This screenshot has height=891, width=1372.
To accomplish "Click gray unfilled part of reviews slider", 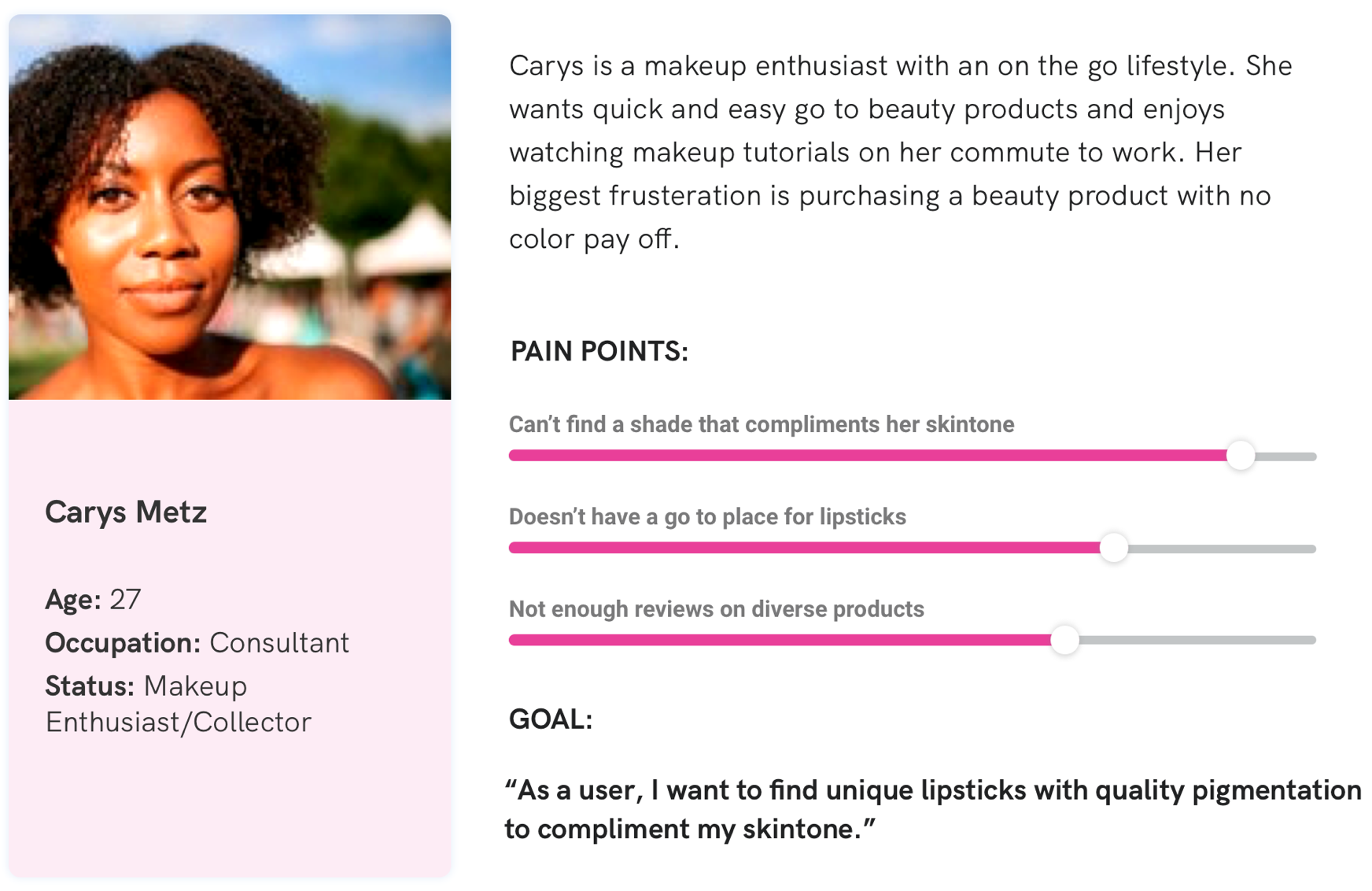I will [1197, 640].
